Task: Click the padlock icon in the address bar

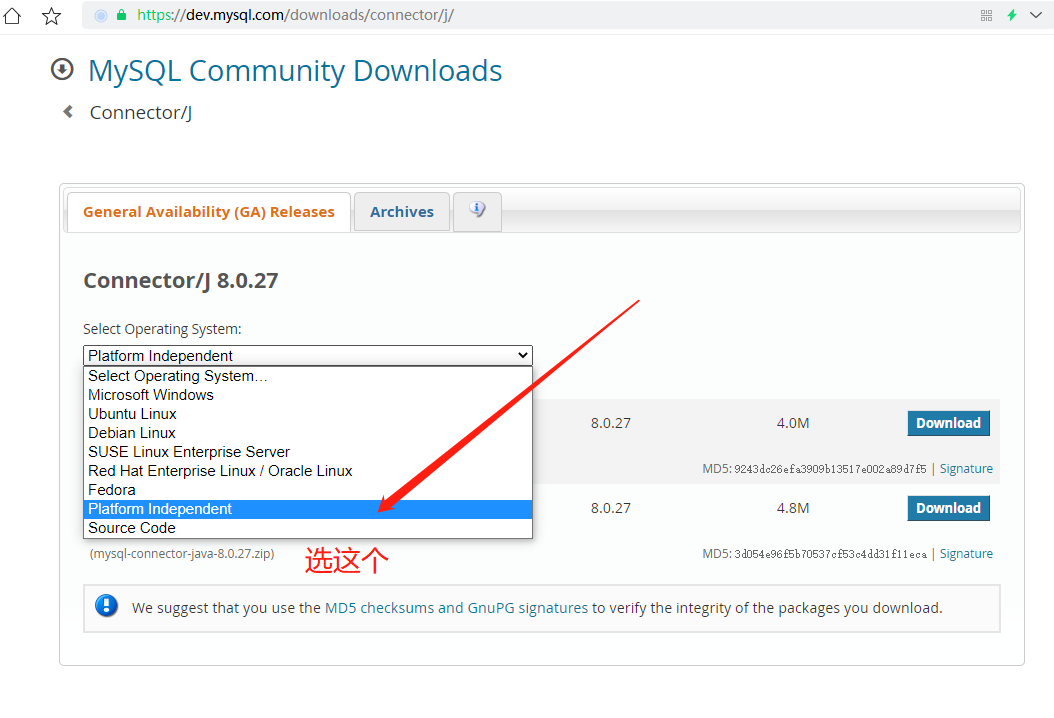Action: 120,15
